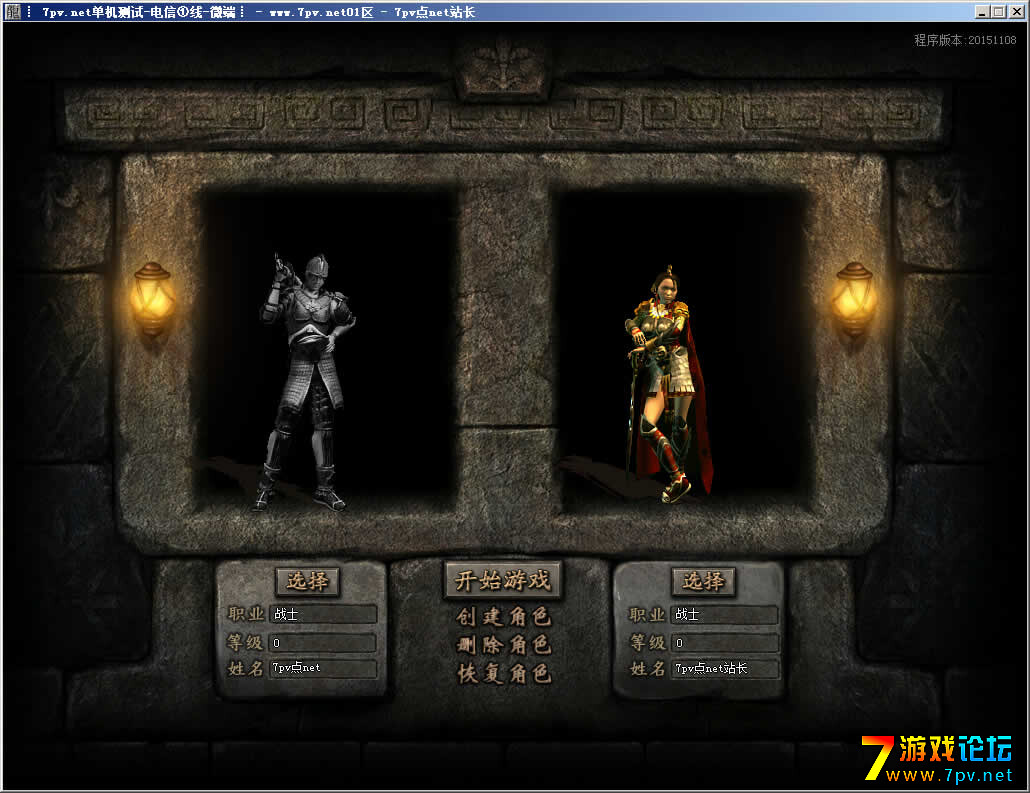Click the right character's level field
This screenshot has width=1030, height=793.
point(725,643)
